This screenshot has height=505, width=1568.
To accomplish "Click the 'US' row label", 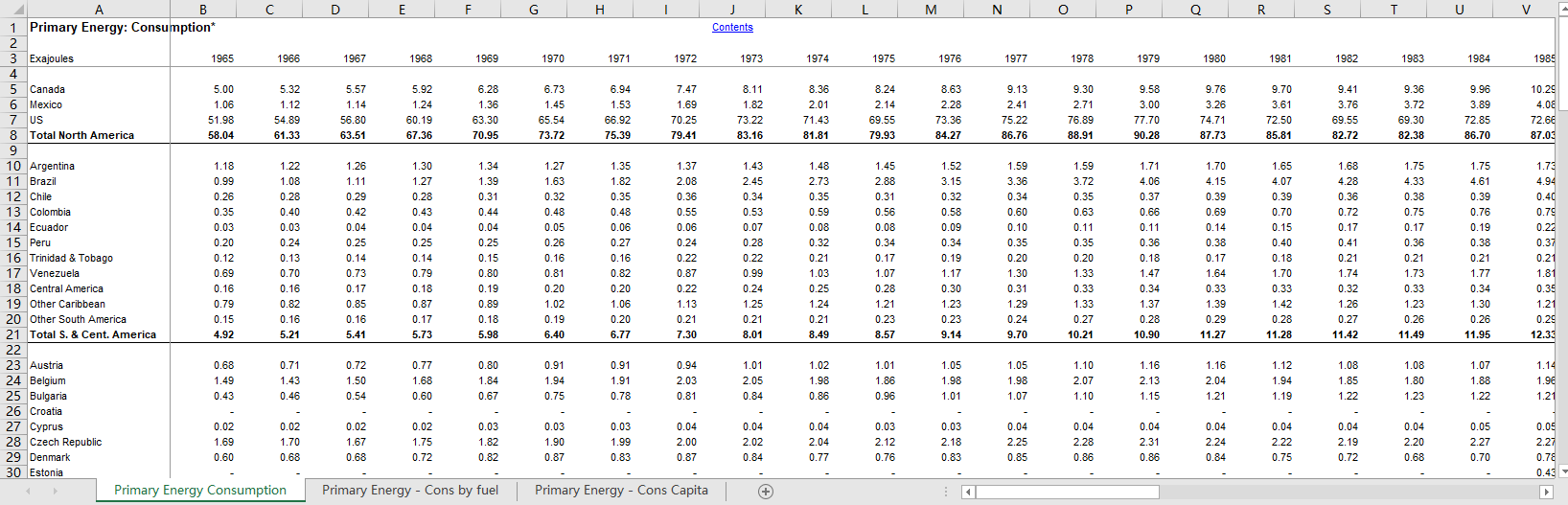I will tap(36, 120).
